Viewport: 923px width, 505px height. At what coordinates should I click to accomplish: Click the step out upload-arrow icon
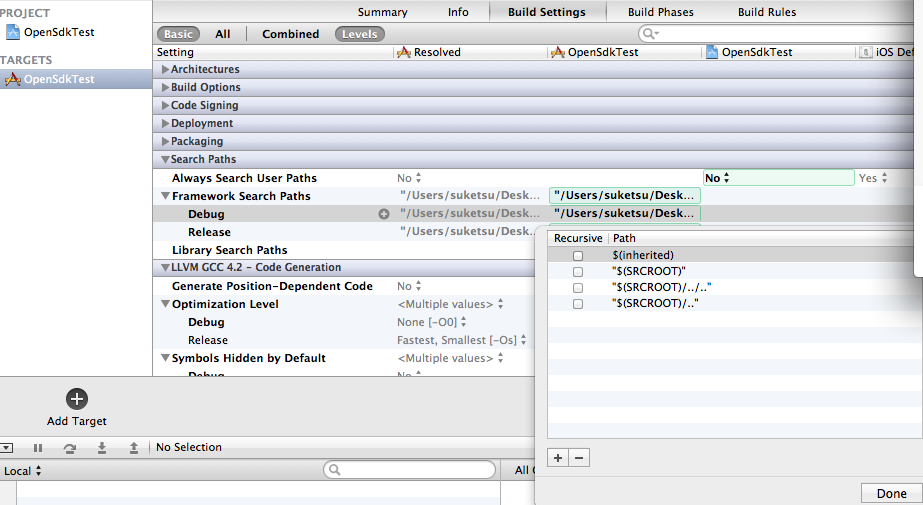134,448
